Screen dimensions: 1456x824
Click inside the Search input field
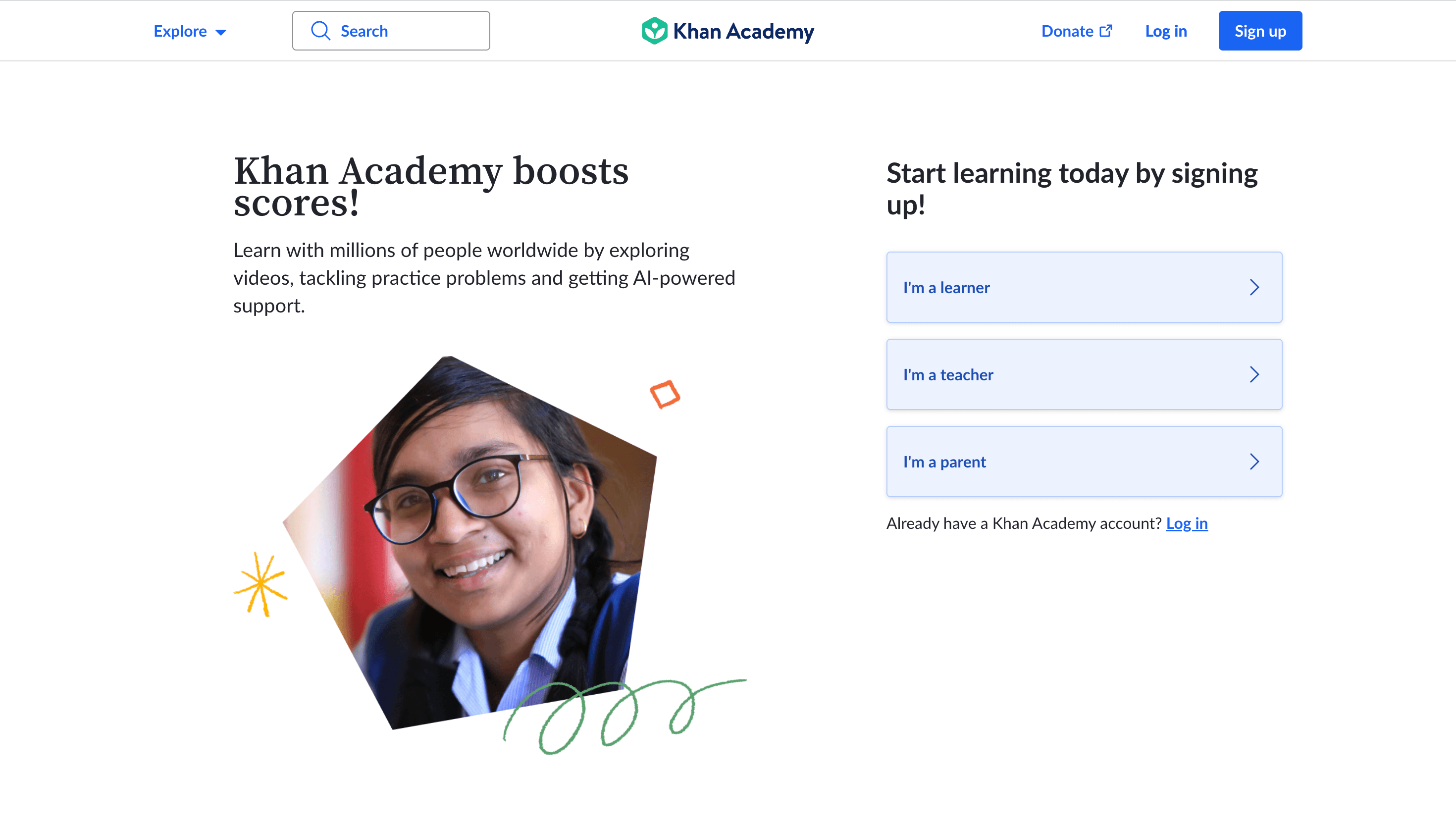pos(396,31)
